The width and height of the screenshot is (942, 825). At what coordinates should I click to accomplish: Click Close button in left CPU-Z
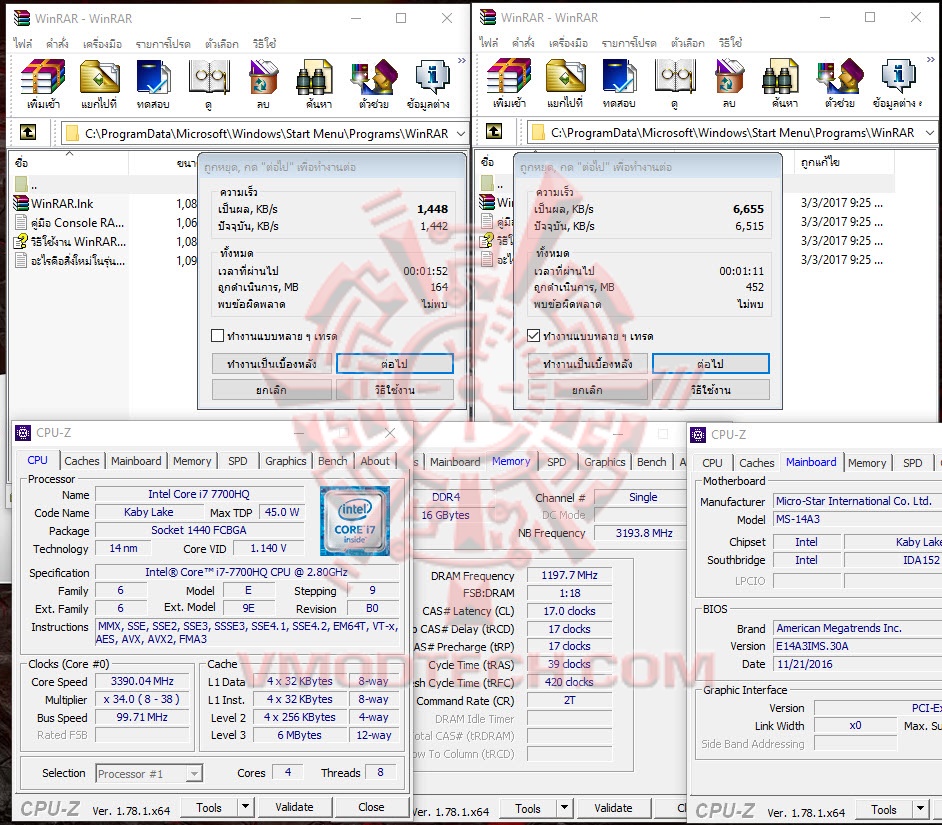point(371,807)
